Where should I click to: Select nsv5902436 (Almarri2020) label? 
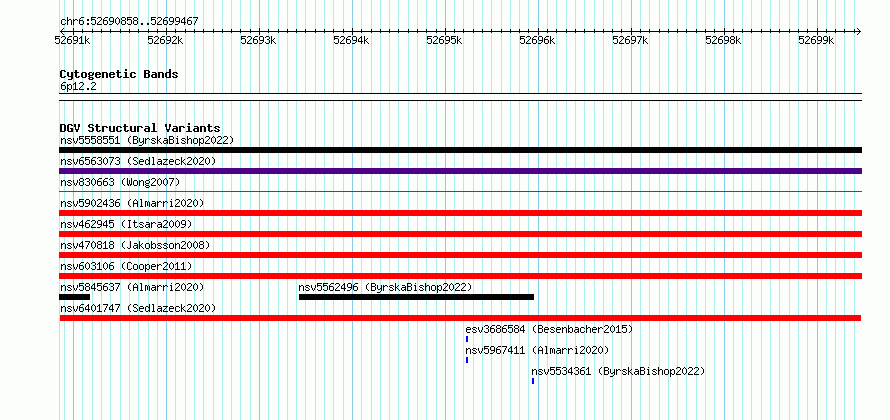132,203
